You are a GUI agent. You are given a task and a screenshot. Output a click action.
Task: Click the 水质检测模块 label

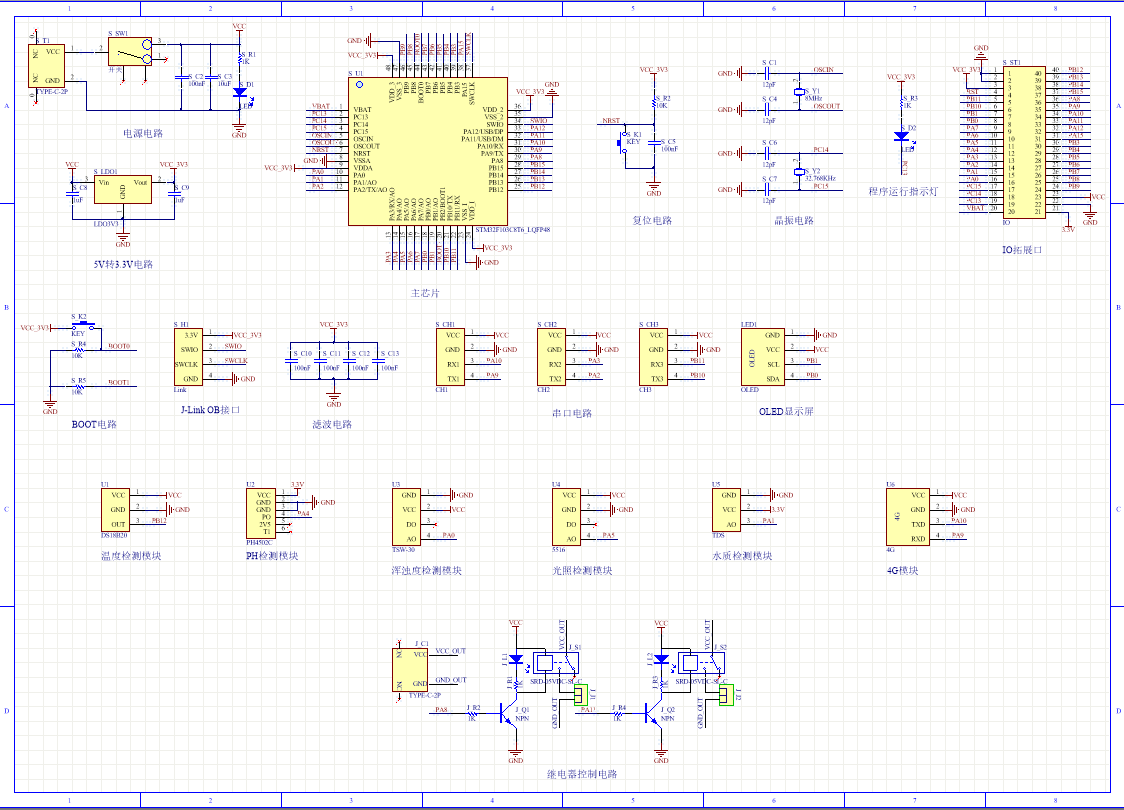[x=742, y=556]
